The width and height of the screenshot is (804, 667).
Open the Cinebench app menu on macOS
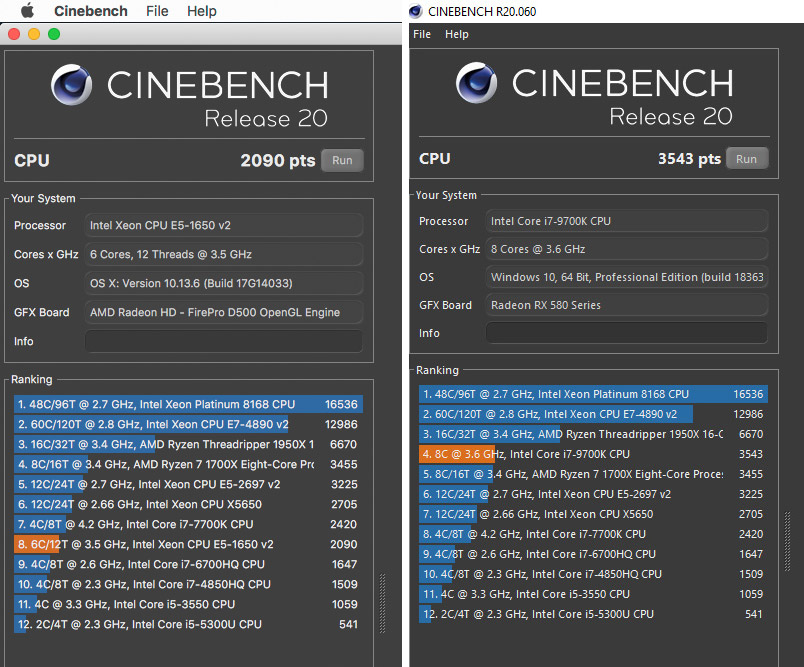click(91, 11)
